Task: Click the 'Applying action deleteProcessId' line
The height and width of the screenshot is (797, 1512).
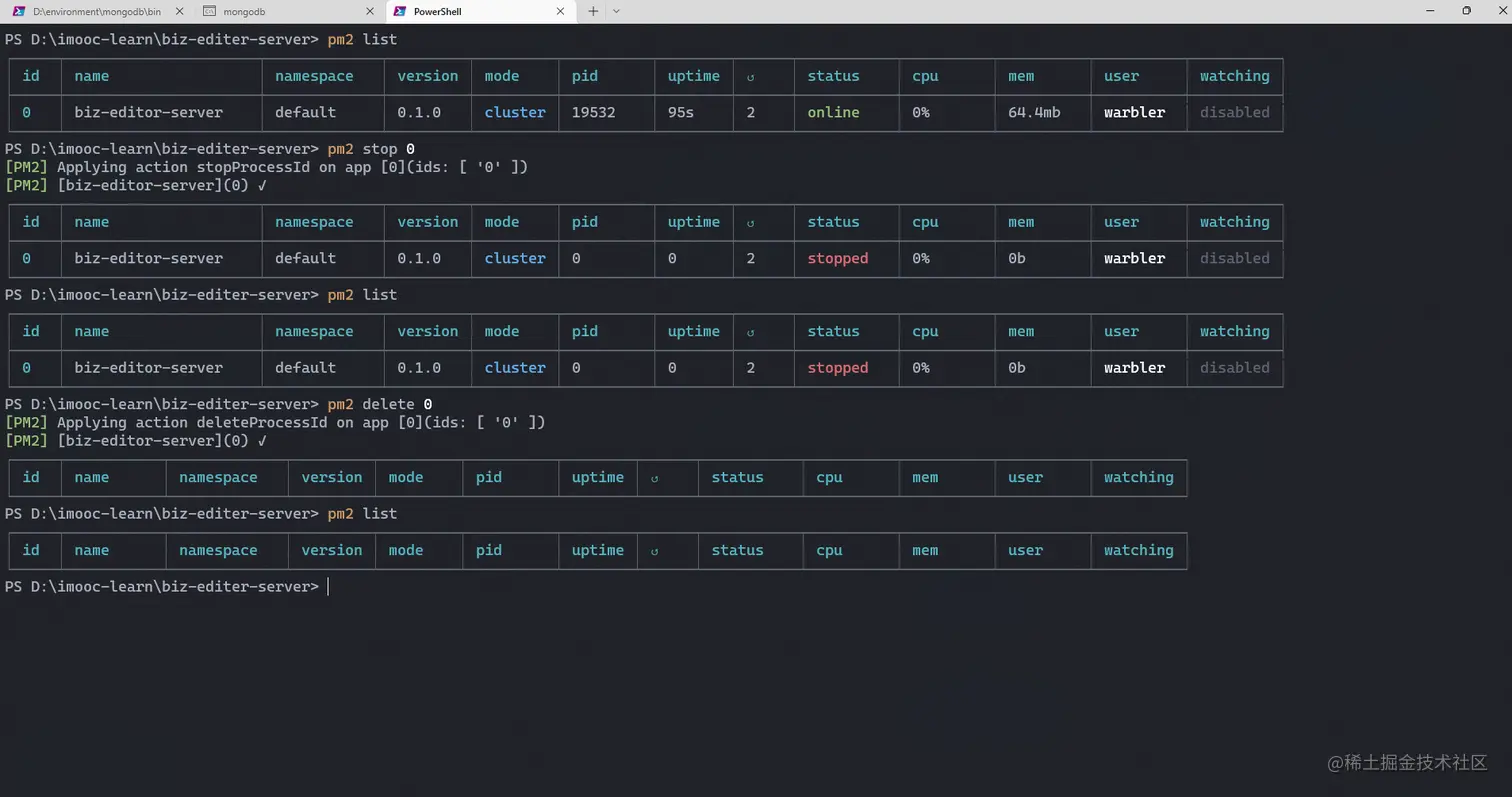Action: (275, 422)
